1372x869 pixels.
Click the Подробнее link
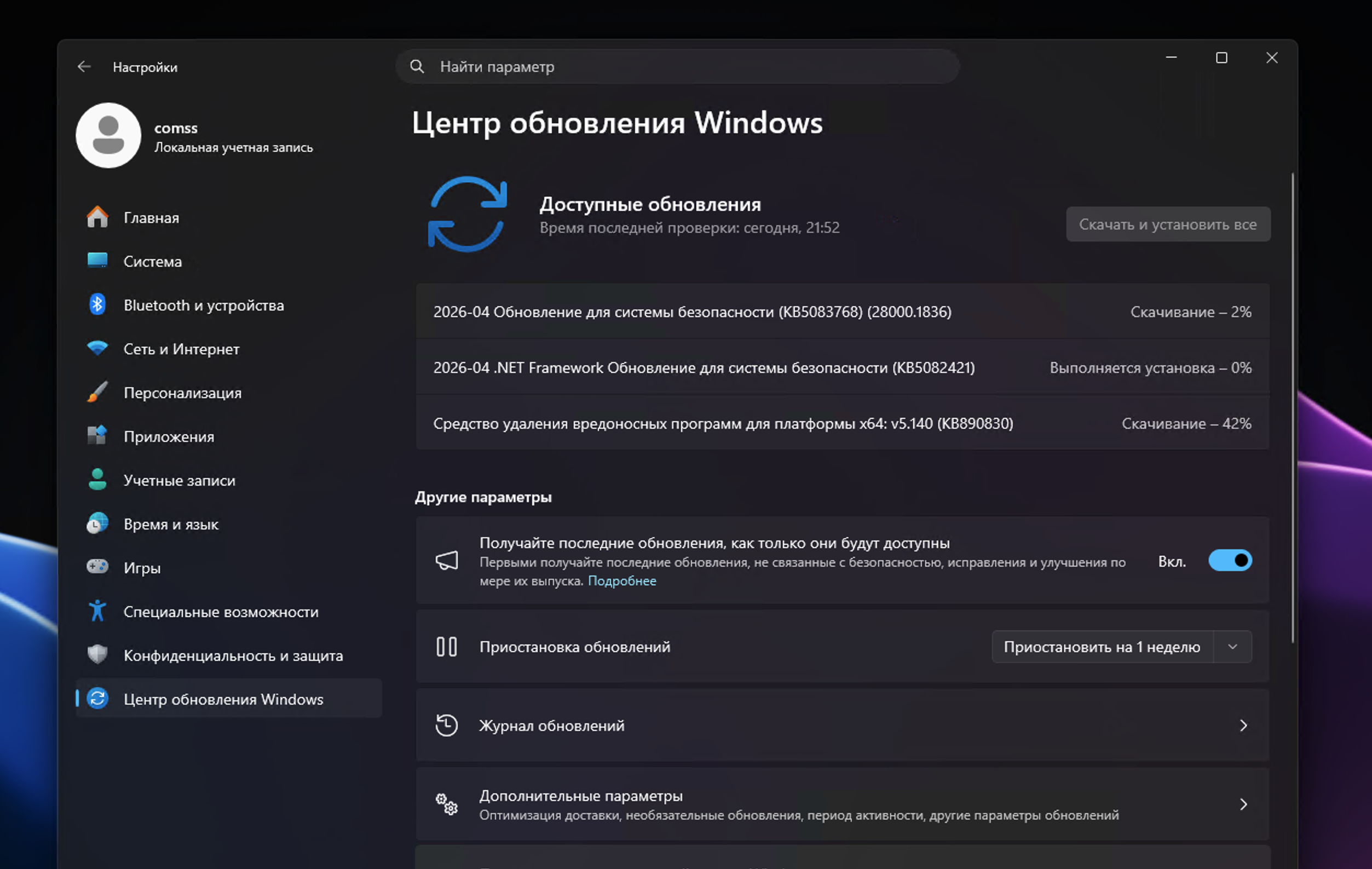621,580
